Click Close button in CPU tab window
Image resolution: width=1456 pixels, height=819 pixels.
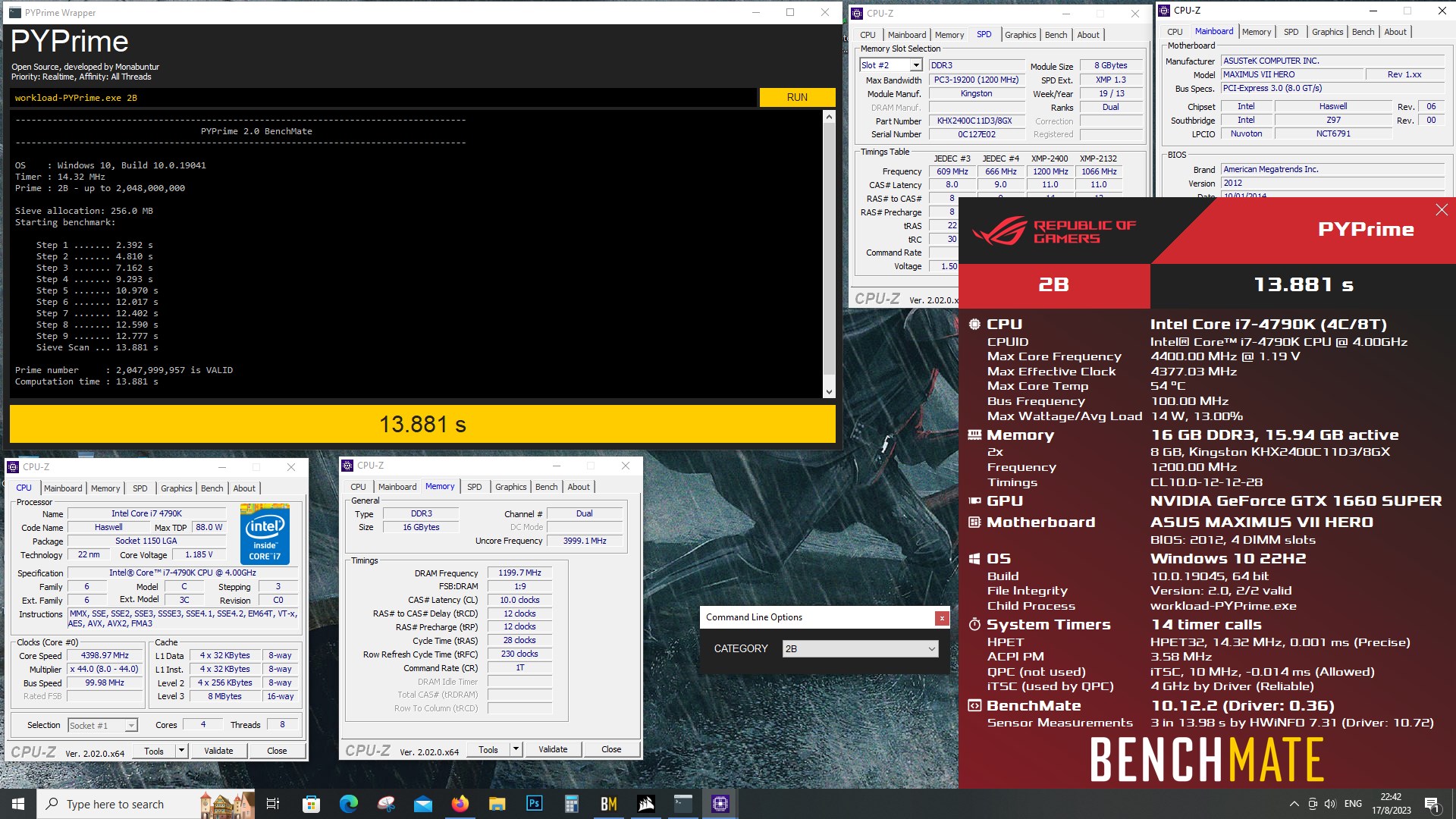(x=277, y=751)
